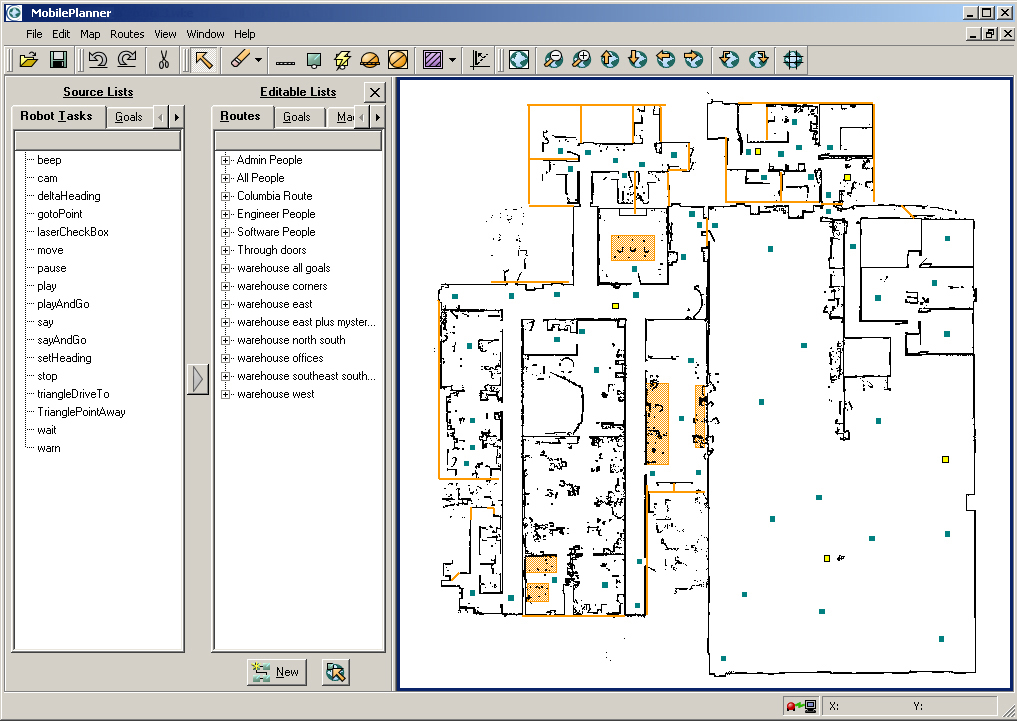Pan the map up with up-arrow globe
Screen dimensions: 1017x721
click(x=610, y=60)
